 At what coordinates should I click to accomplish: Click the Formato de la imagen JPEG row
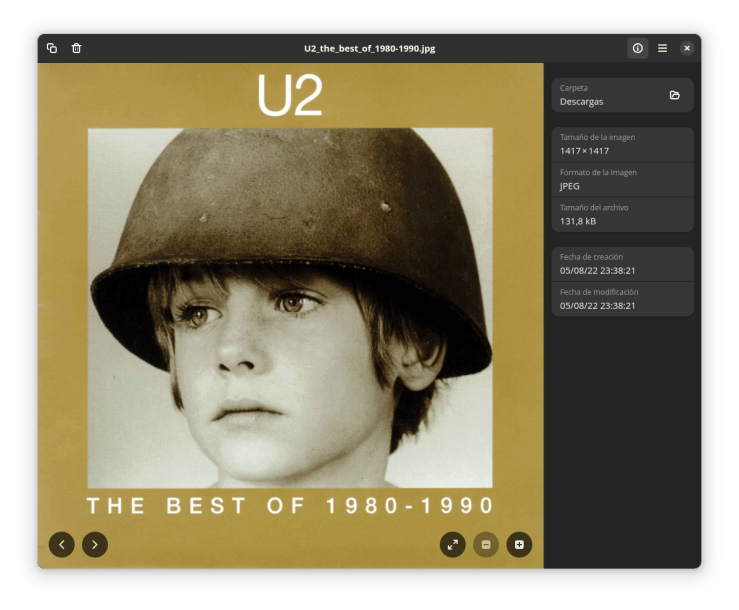[622, 180]
